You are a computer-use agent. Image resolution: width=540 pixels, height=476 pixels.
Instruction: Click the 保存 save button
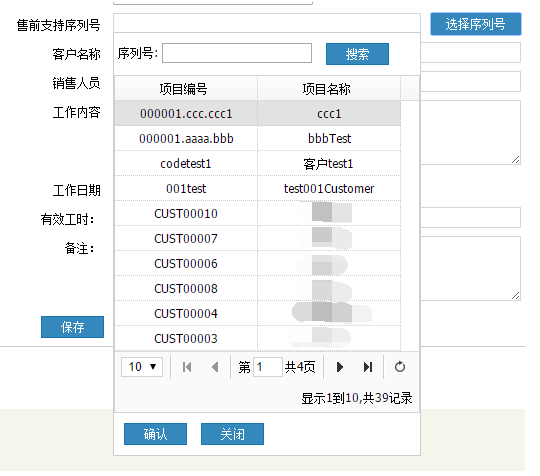point(72,327)
